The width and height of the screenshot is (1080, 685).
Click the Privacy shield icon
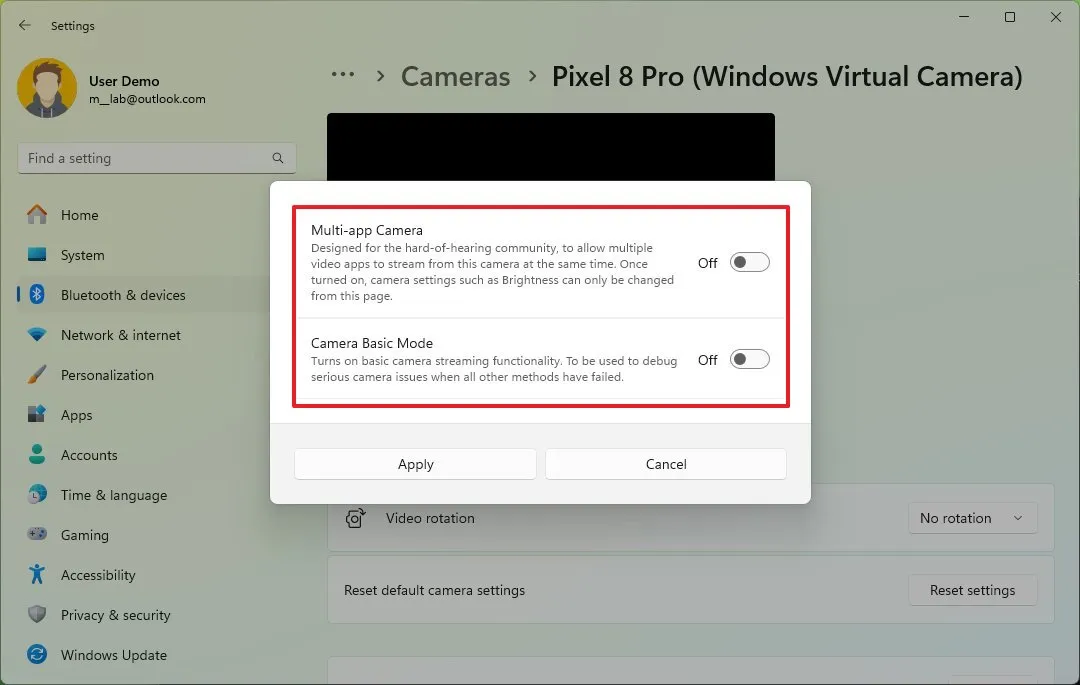[37, 614]
